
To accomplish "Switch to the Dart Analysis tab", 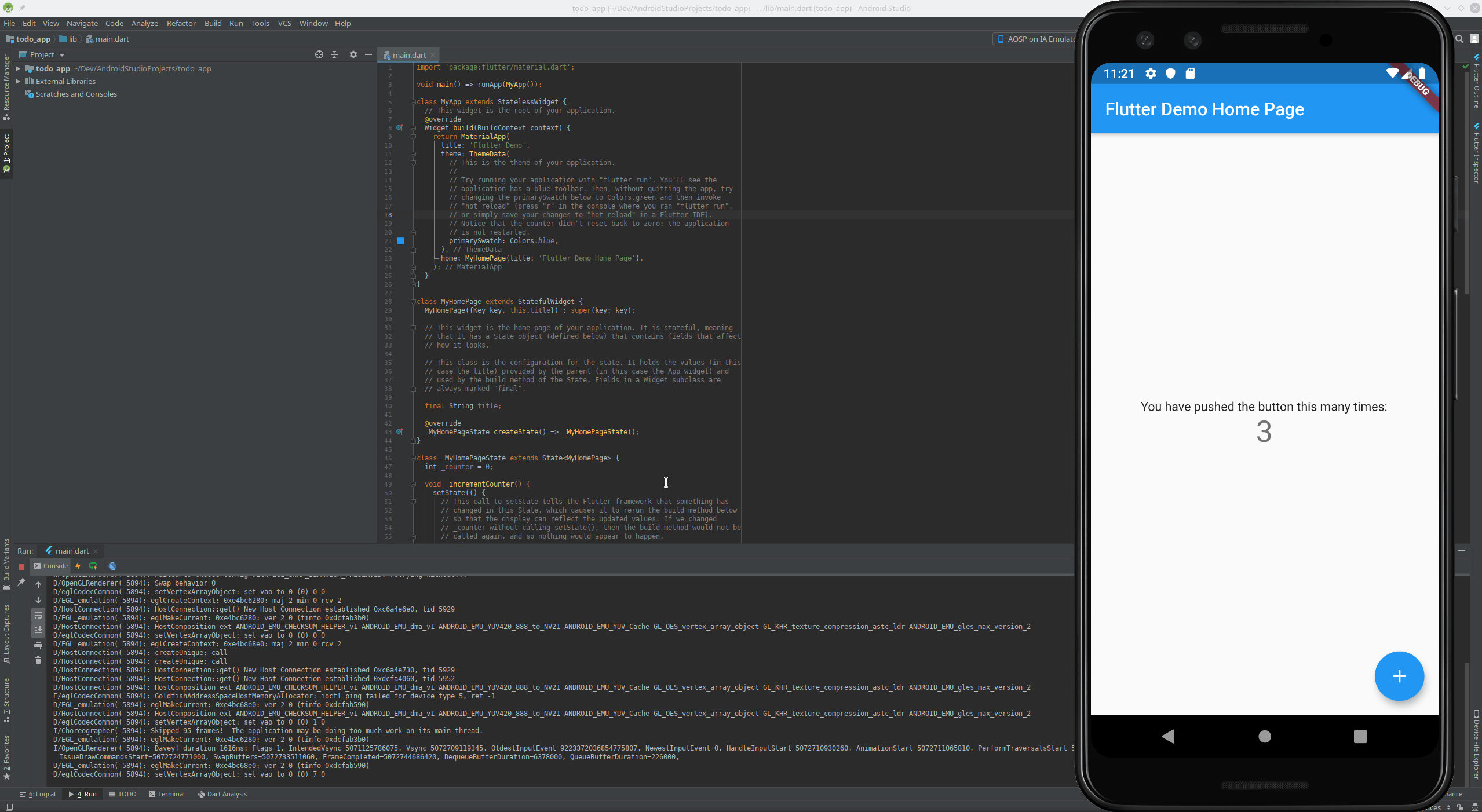I will coord(222,794).
